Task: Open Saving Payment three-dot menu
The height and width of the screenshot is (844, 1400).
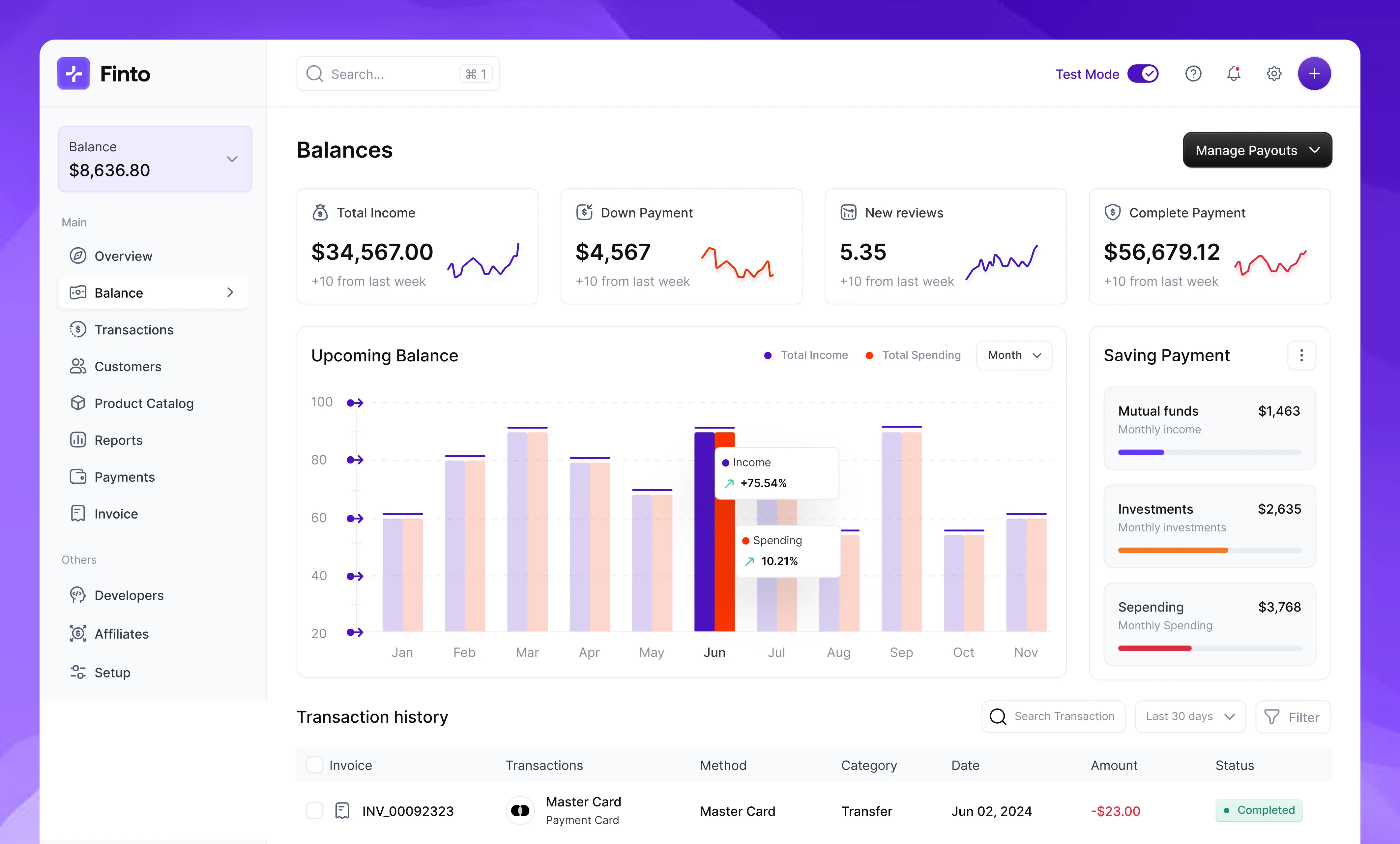Action: tap(1301, 355)
